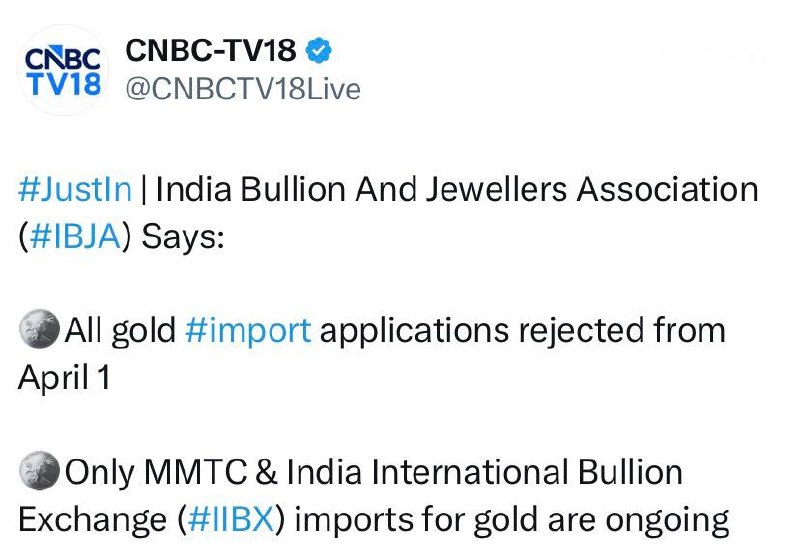This screenshot has height=557, width=800.
Task: Click the word "MMTC" in the tweet
Action: coord(200,472)
